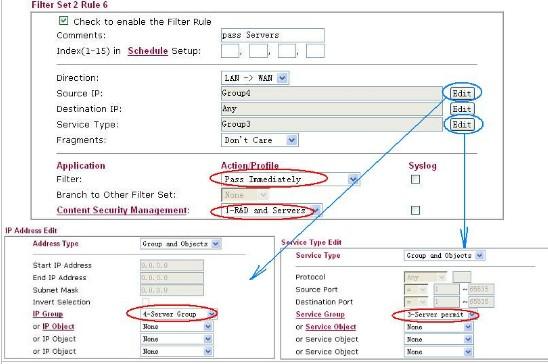548x364 pixels.
Task: Click the Subnet Mask field
Action: (x=172, y=290)
